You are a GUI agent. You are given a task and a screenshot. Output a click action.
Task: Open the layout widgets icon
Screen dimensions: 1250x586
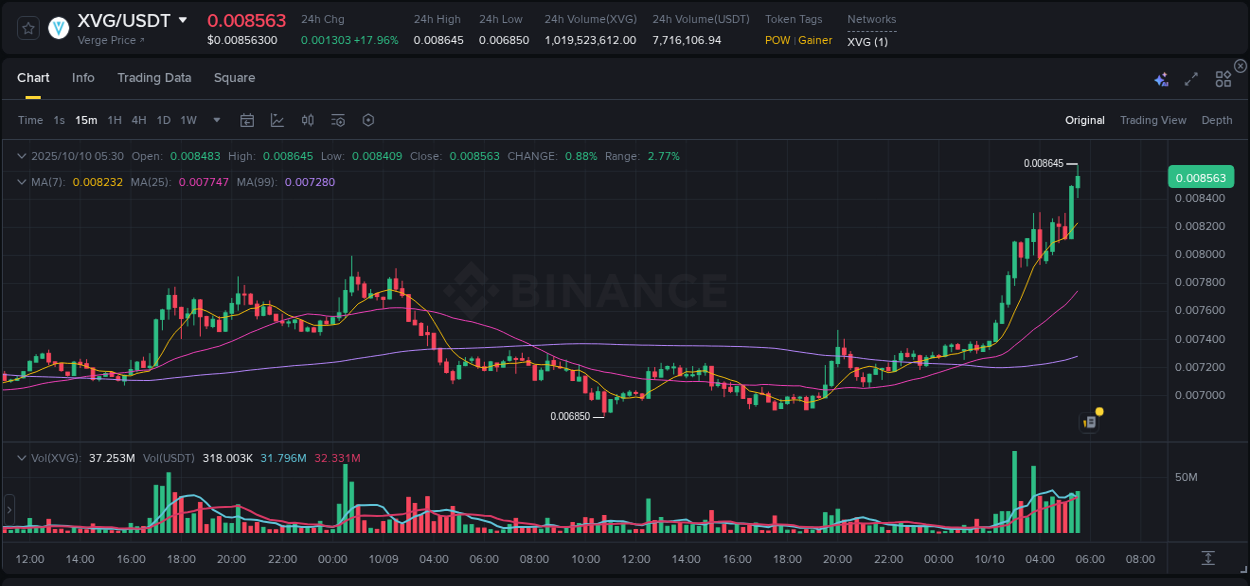[1223, 78]
